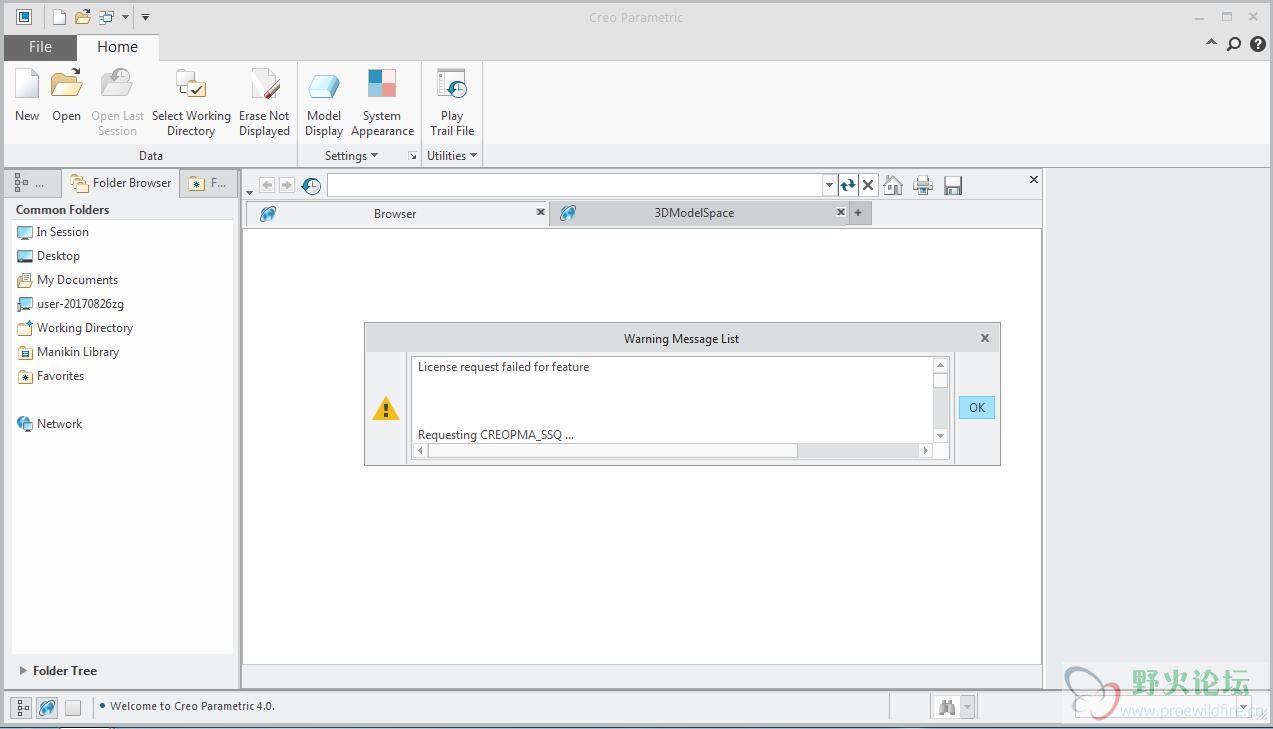1273x729 pixels.
Task: Open Model Display settings
Action: [324, 102]
